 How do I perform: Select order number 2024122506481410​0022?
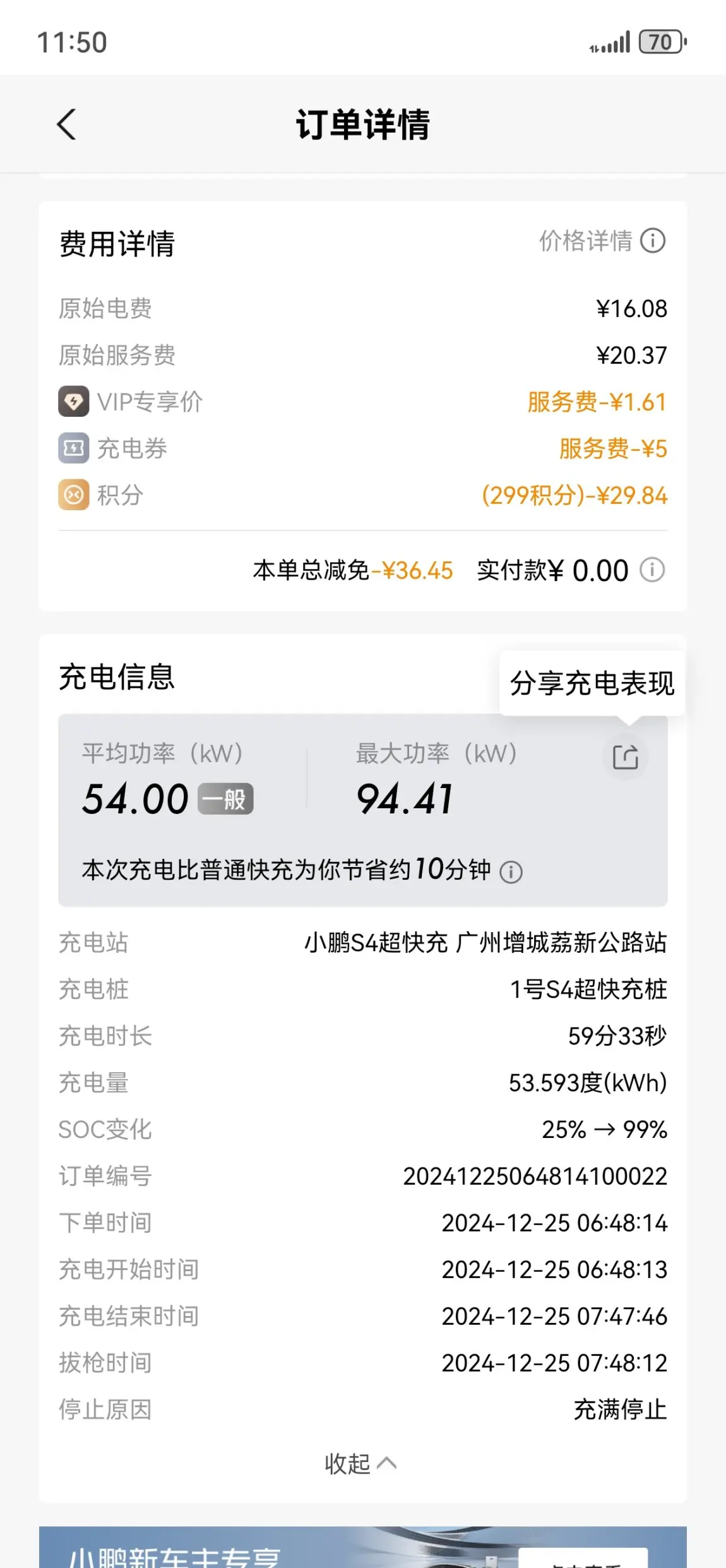pos(535,1176)
